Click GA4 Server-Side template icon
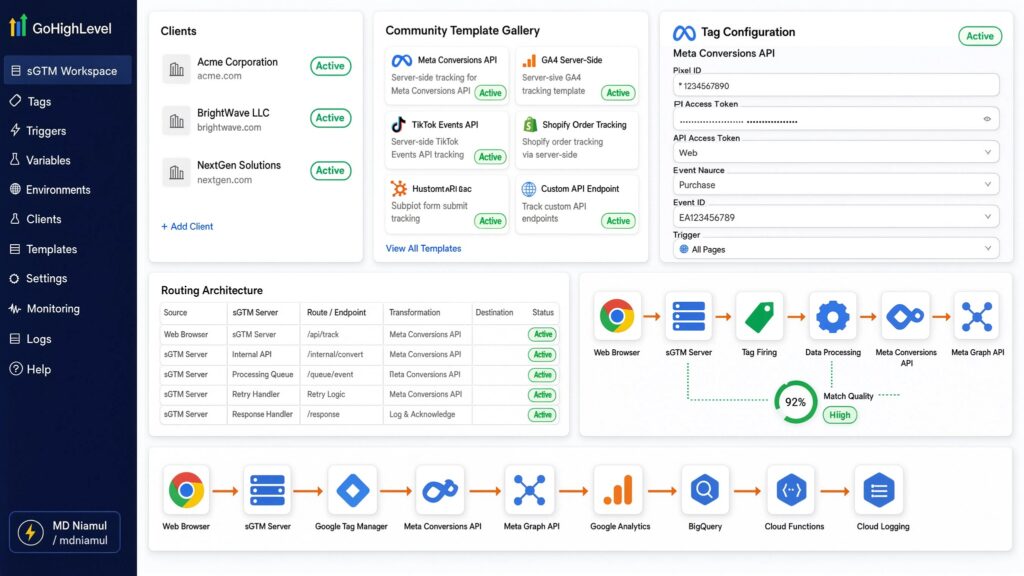Image resolution: width=1024 pixels, height=576 pixels. click(529, 61)
